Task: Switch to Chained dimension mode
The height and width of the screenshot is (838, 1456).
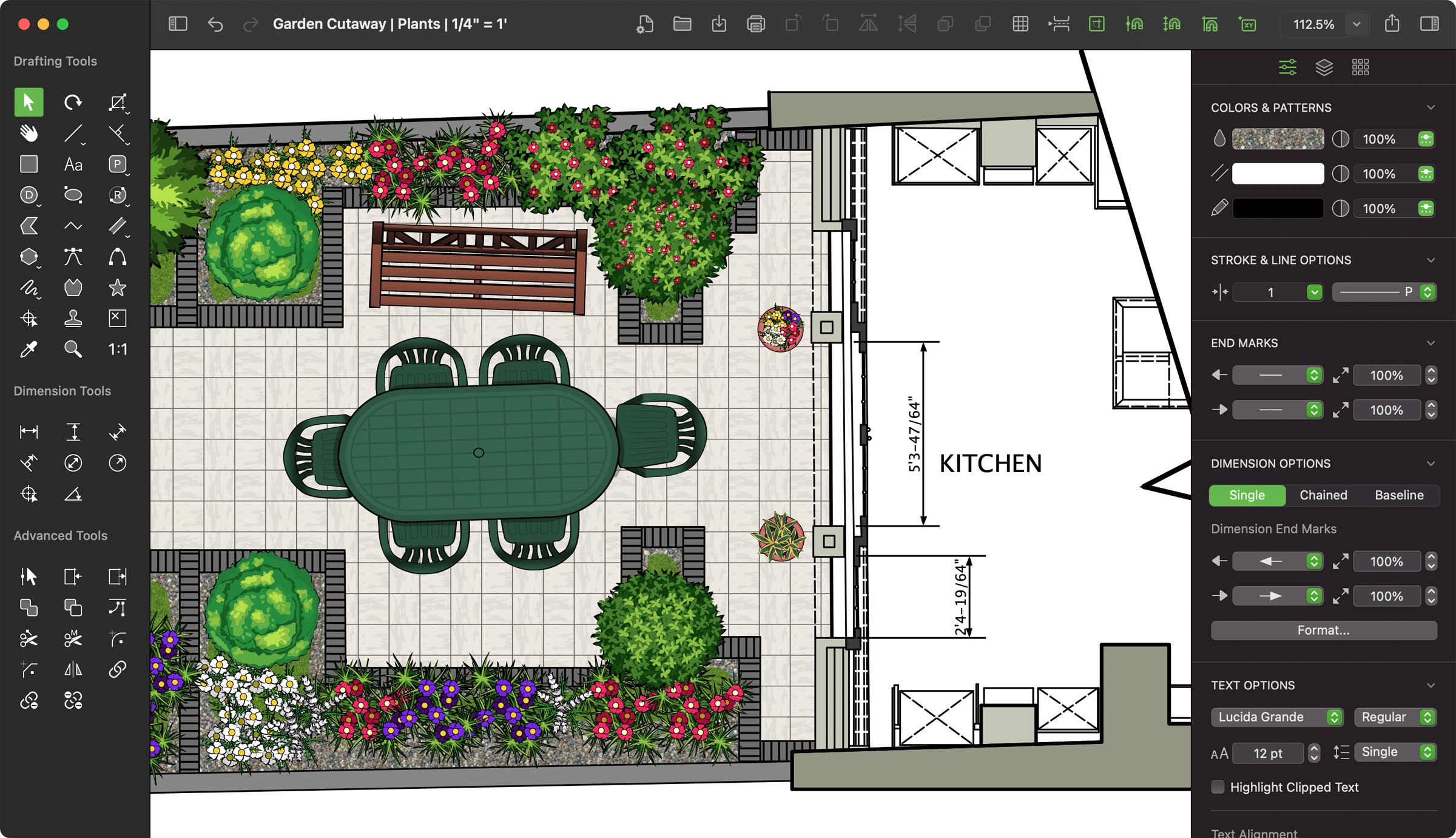Action: [x=1322, y=494]
